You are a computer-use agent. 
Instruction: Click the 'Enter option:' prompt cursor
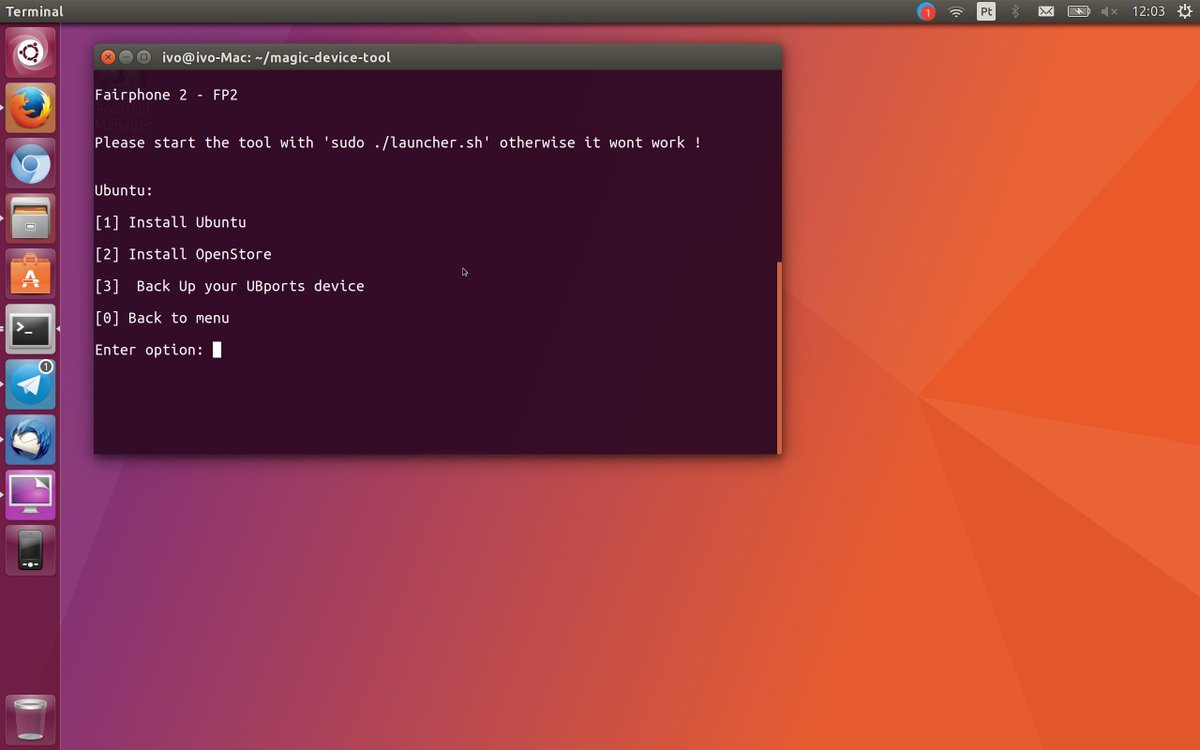pos(217,350)
